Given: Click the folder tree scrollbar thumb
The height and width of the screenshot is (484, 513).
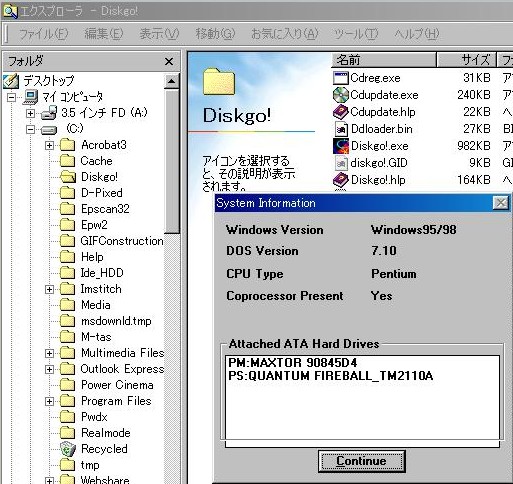Looking at the screenshot, I should 172,161.
